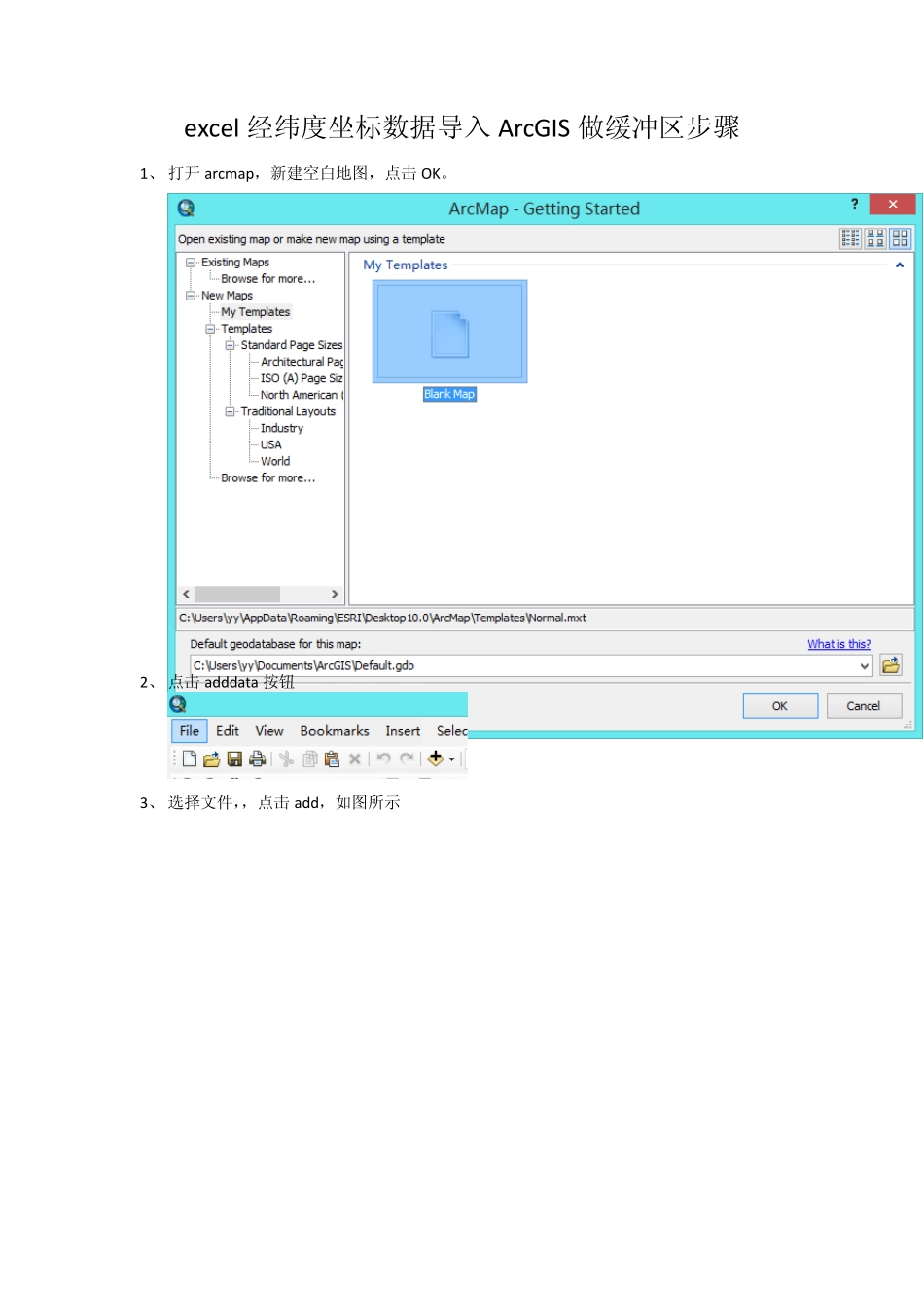Select Existing Maps in the tree
Image resolution: width=924 pixels, height=1307 pixels.
[235, 263]
